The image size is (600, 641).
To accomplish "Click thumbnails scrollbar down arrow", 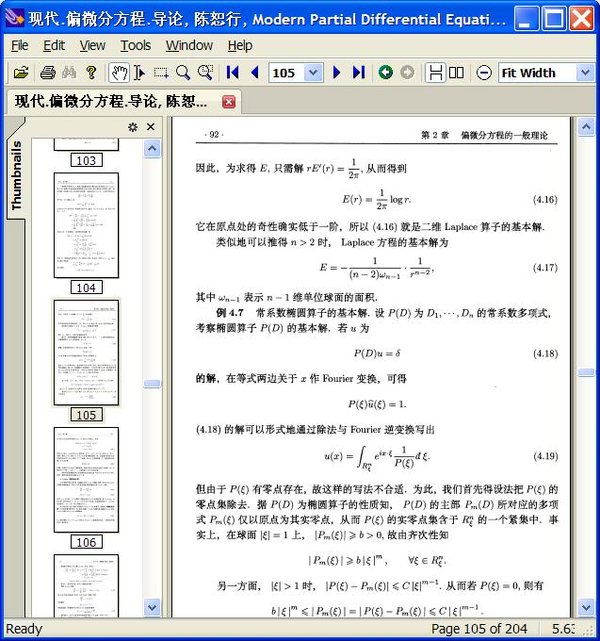I will click(x=152, y=607).
